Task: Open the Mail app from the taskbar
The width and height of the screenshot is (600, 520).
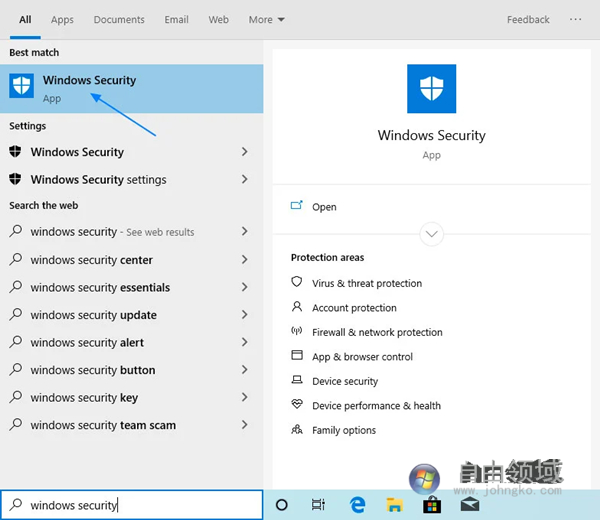Action: (470, 505)
